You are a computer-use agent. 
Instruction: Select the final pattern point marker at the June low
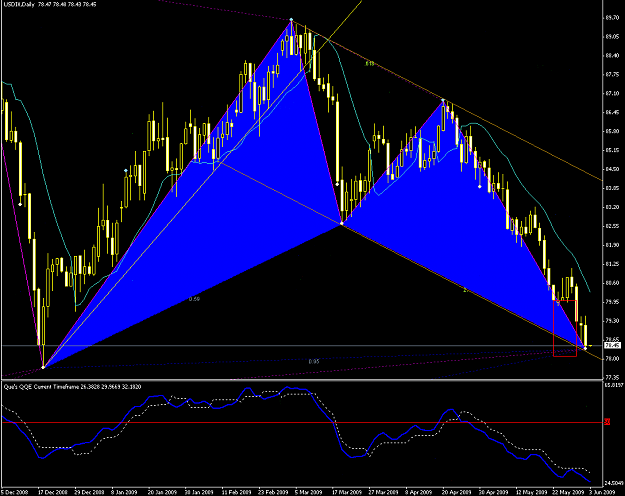(585, 348)
